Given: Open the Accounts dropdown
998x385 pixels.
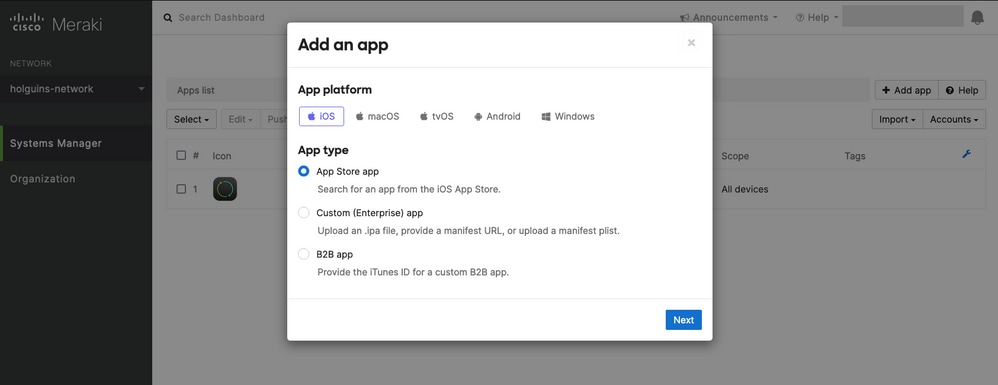Looking at the screenshot, I should [954, 119].
